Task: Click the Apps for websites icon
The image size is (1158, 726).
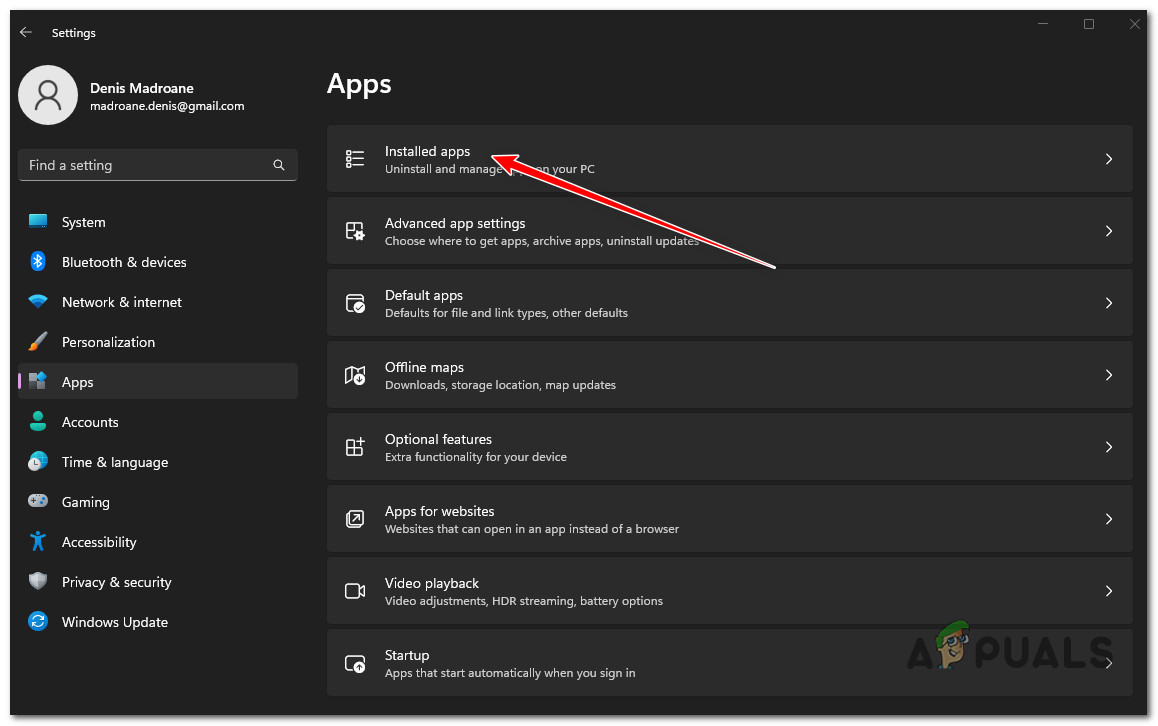Action: point(355,518)
